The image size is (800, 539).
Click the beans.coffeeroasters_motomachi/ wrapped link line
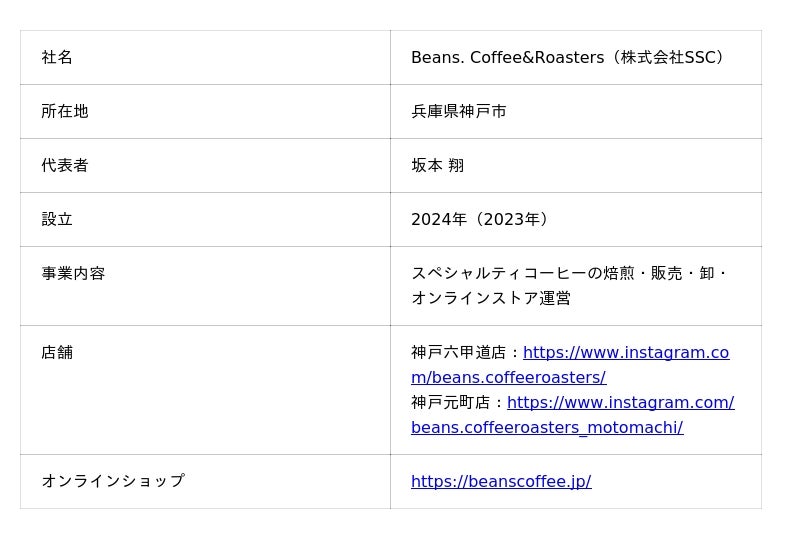click(547, 428)
